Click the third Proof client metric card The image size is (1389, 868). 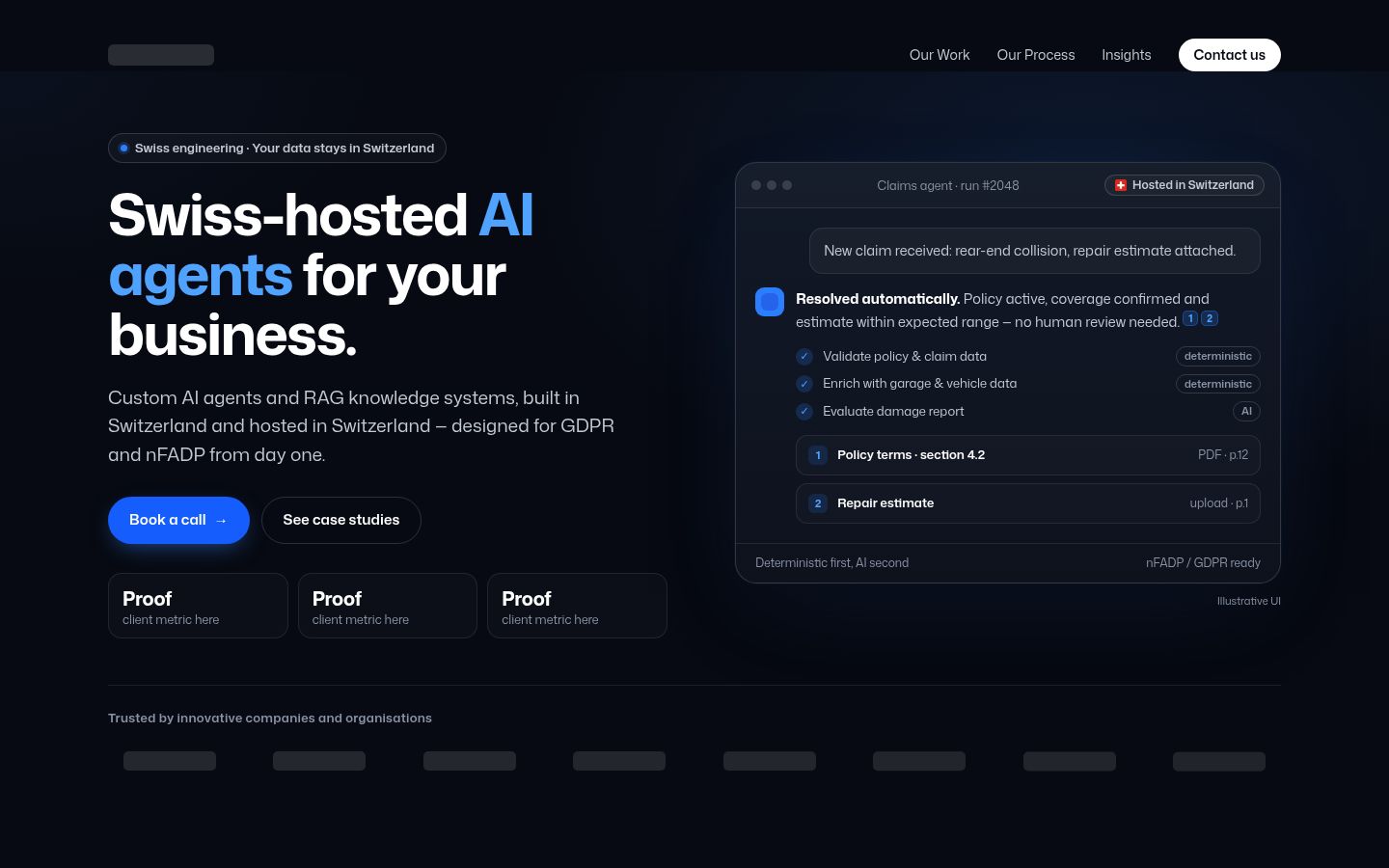click(577, 606)
